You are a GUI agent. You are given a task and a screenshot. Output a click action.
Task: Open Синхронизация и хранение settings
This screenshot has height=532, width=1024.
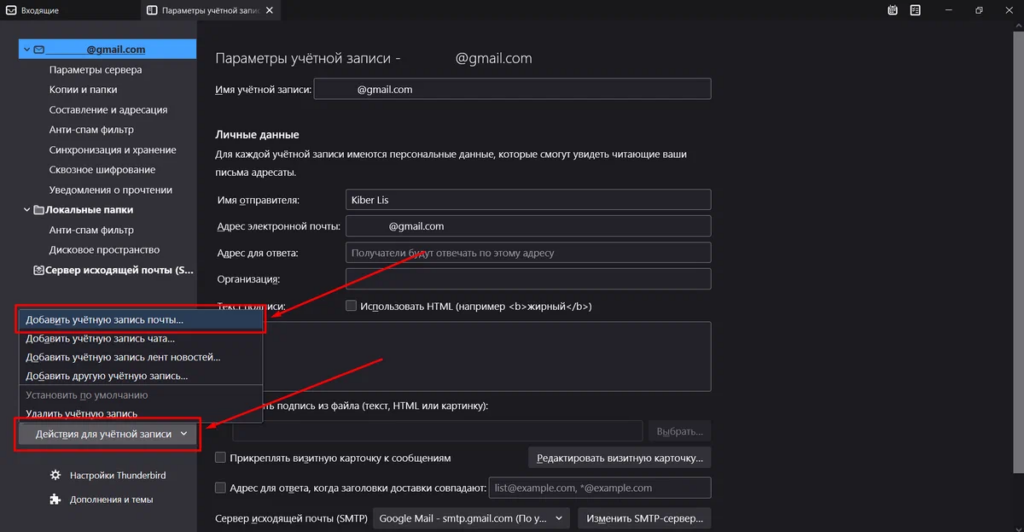112,150
